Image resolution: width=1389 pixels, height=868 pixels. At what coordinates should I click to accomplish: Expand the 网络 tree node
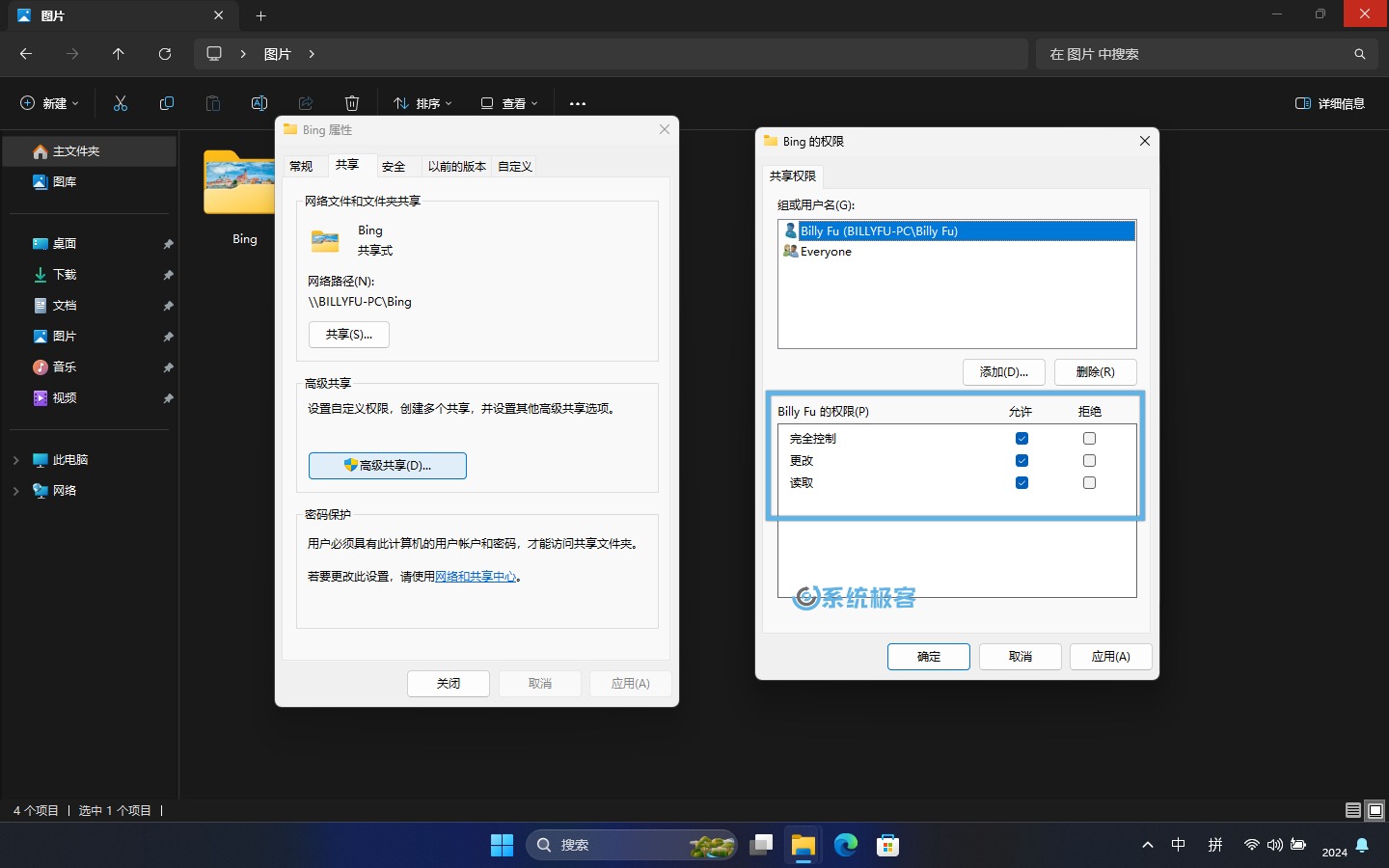15,491
